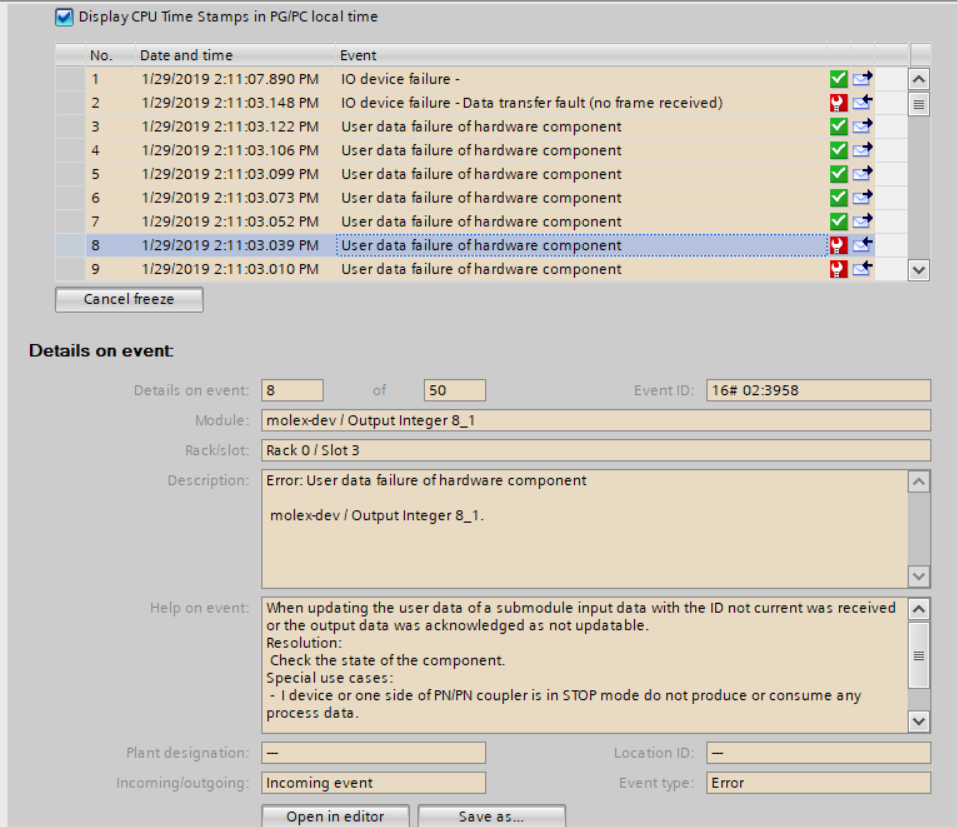Screen dimensions: 957x827
Task: Click red wrench error icon in event row 8
Action: [839, 245]
